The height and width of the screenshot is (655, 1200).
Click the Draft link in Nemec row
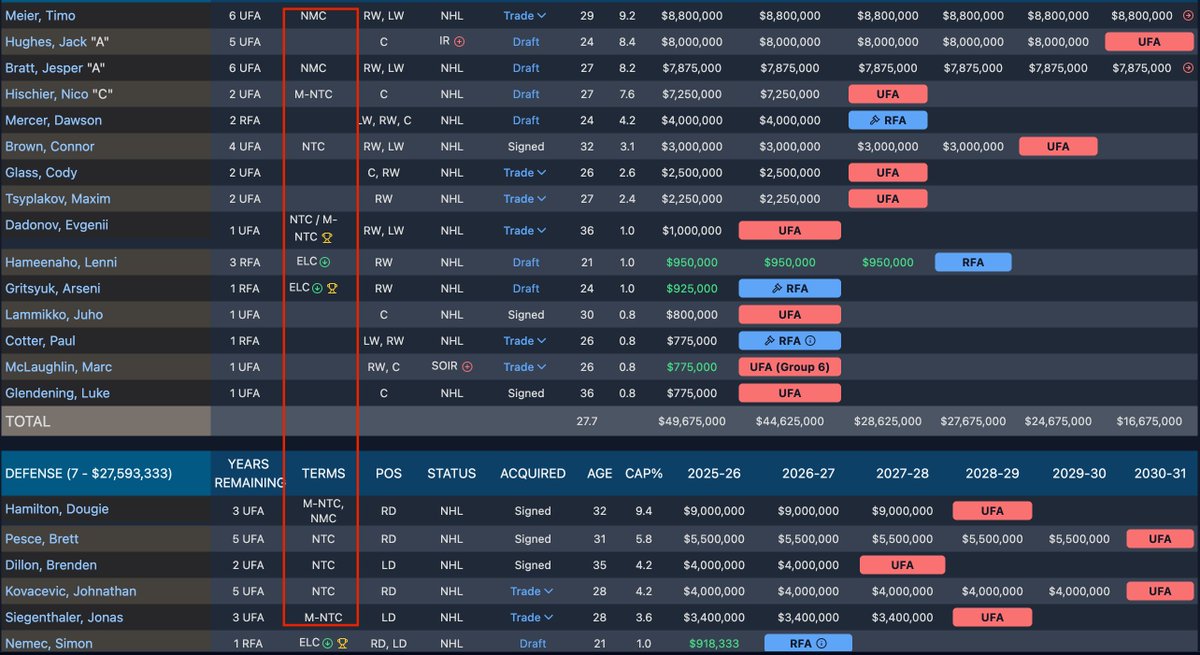[532, 643]
